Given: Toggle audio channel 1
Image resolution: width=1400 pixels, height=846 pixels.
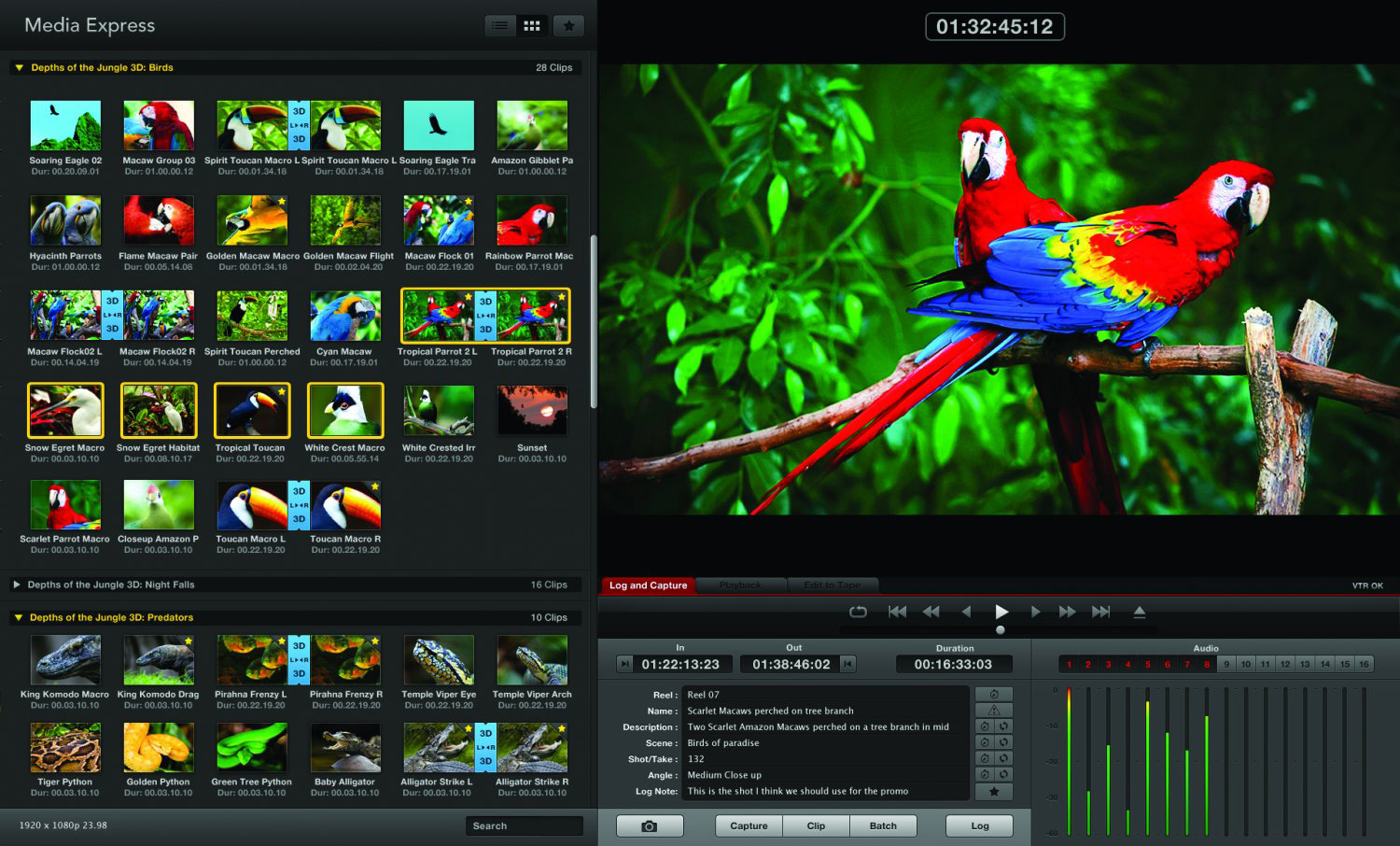Looking at the screenshot, I should point(1069,664).
